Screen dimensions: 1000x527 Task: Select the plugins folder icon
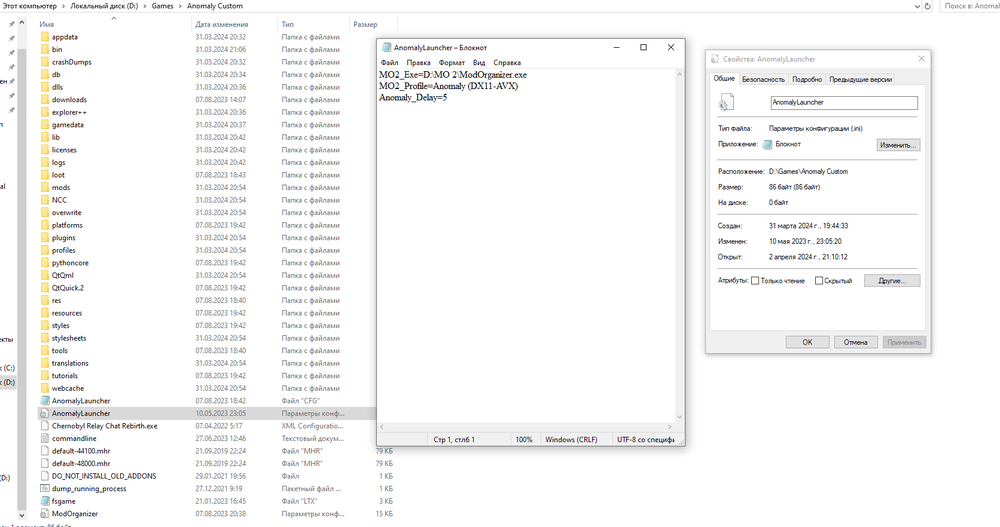coord(45,238)
